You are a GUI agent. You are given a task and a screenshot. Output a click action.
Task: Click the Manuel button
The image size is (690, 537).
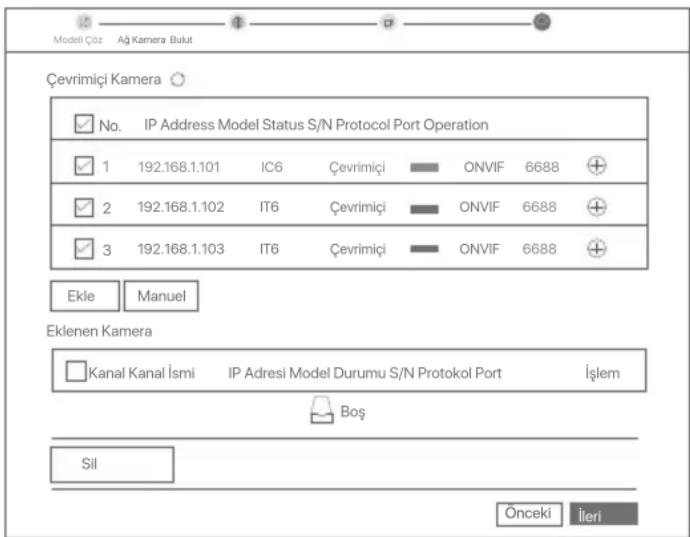pyautogui.click(x=161, y=296)
